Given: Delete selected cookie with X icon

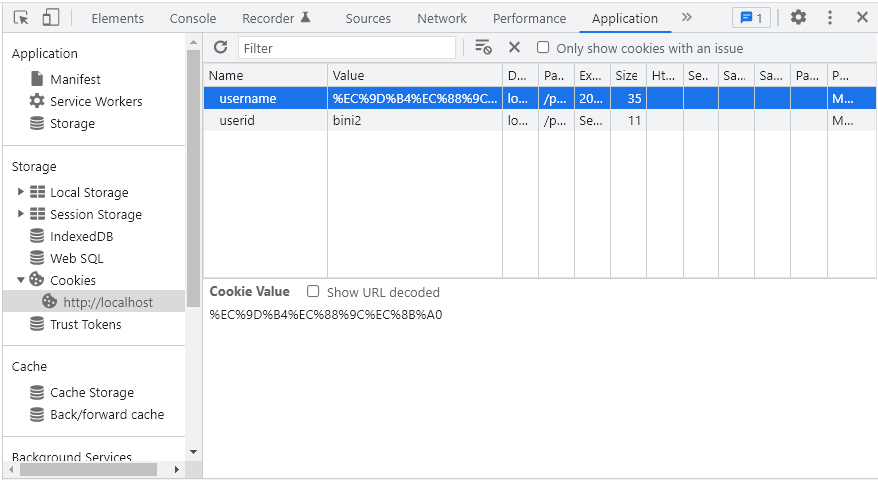Looking at the screenshot, I should (514, 47).
